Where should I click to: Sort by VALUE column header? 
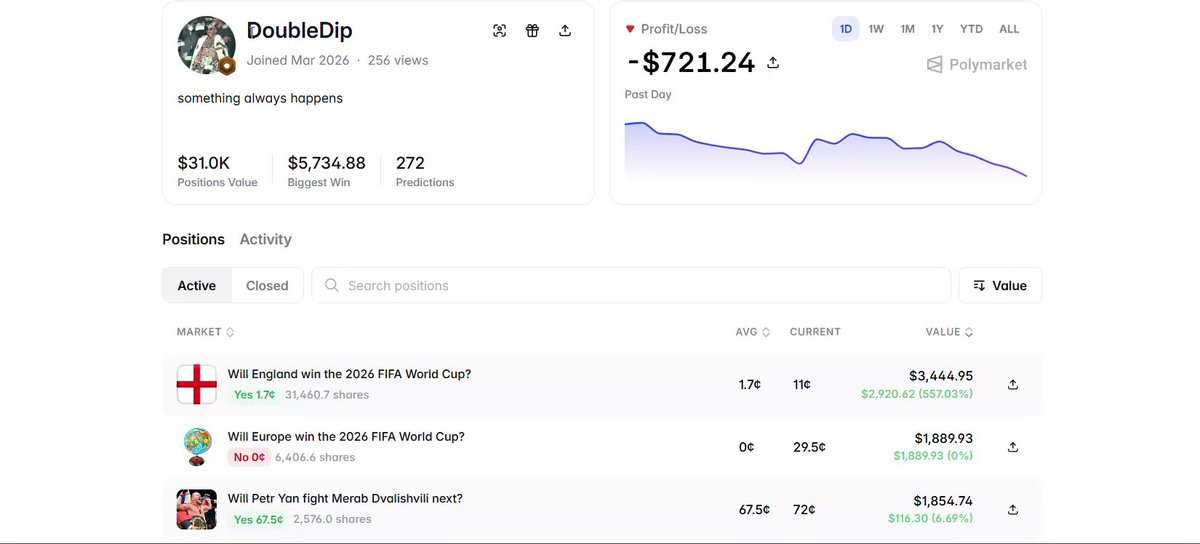pos(949,332)
